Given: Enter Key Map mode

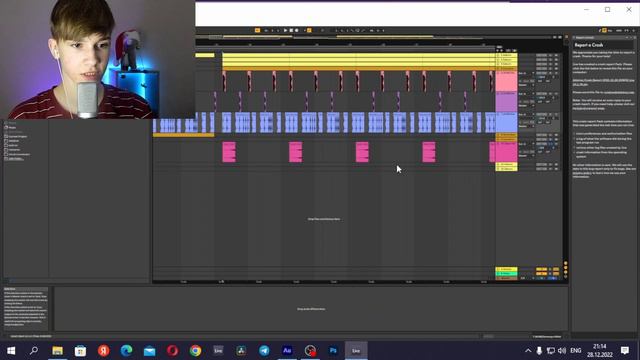Looking at the screenshot, I should point(610,31).
